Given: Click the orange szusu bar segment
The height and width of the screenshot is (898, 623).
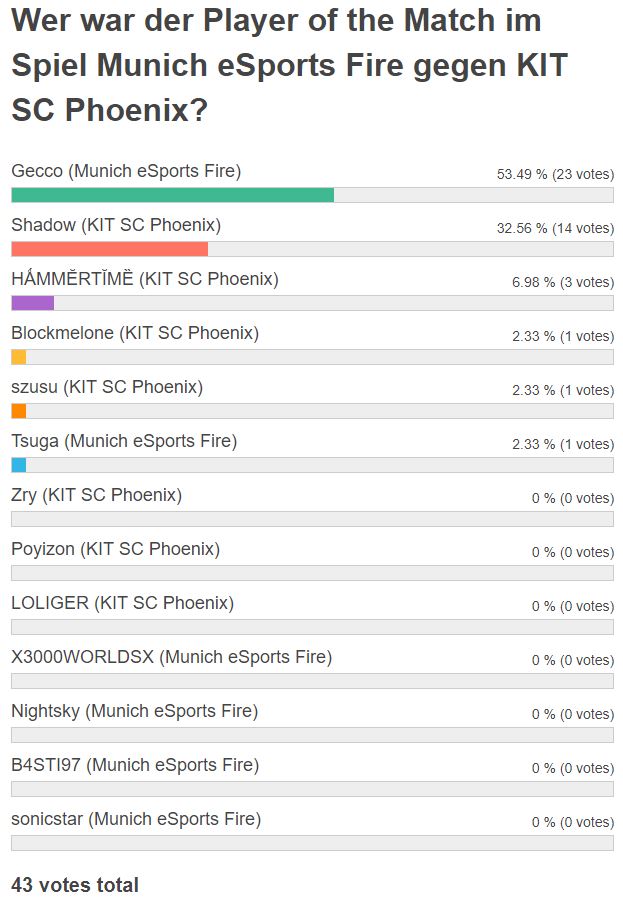Looking at the screenshot, I should click(x=19, y=411).
